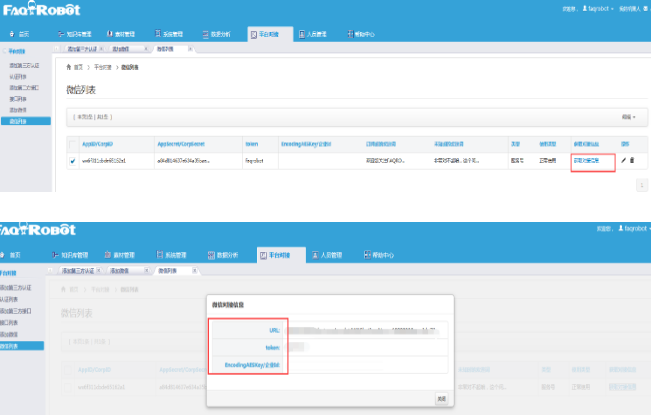Open 人员管理 menu in lower screenshot
651x415 pixels.
pos(327,255)
